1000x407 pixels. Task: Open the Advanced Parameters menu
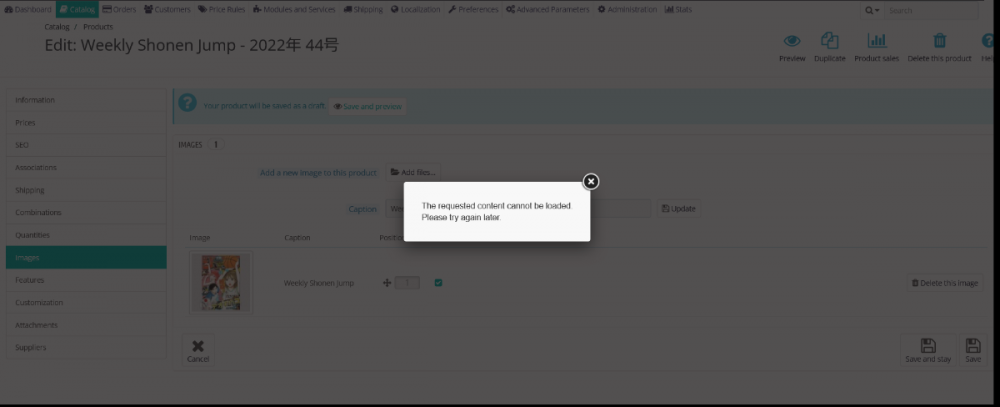(x=548, y=9)
